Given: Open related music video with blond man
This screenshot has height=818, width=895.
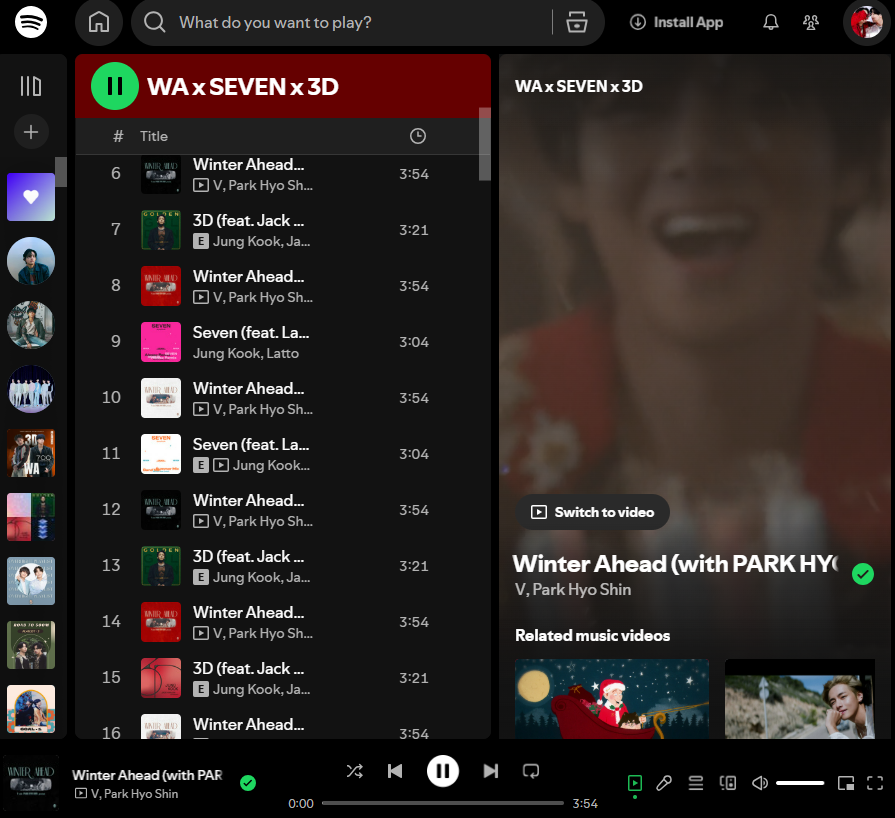Looking at the screenshot, I should [x=800, y=699].
